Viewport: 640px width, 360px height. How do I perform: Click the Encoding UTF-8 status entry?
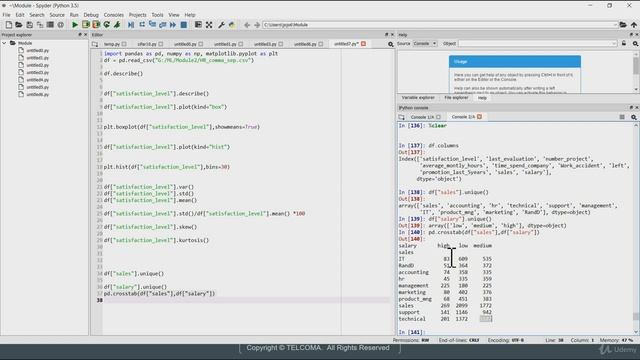(505, 340)
